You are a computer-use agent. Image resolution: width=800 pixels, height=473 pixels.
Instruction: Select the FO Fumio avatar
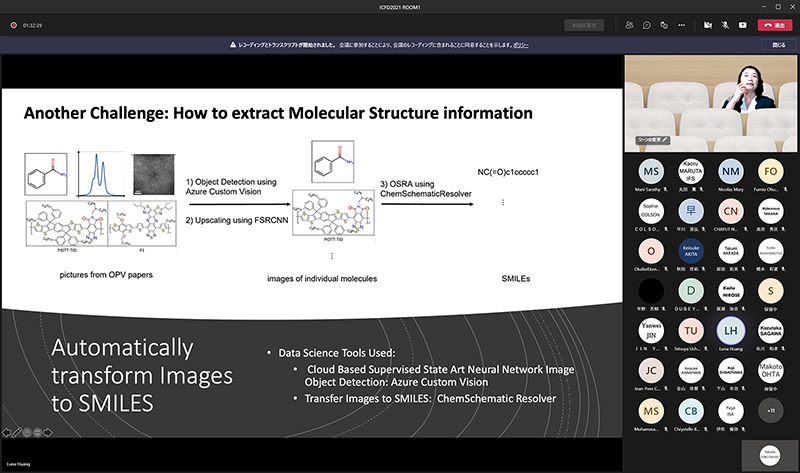tap(770, 171)
